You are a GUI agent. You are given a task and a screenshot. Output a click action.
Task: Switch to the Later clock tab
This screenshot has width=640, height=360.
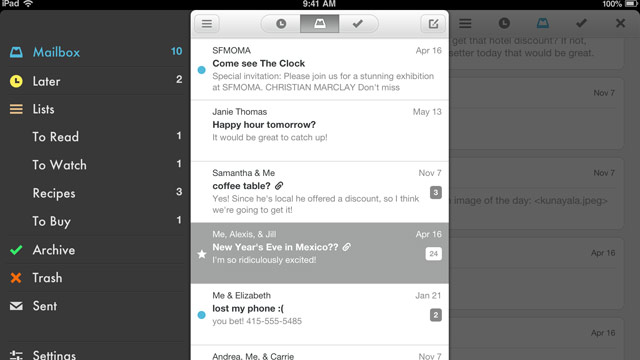point(281,24)
